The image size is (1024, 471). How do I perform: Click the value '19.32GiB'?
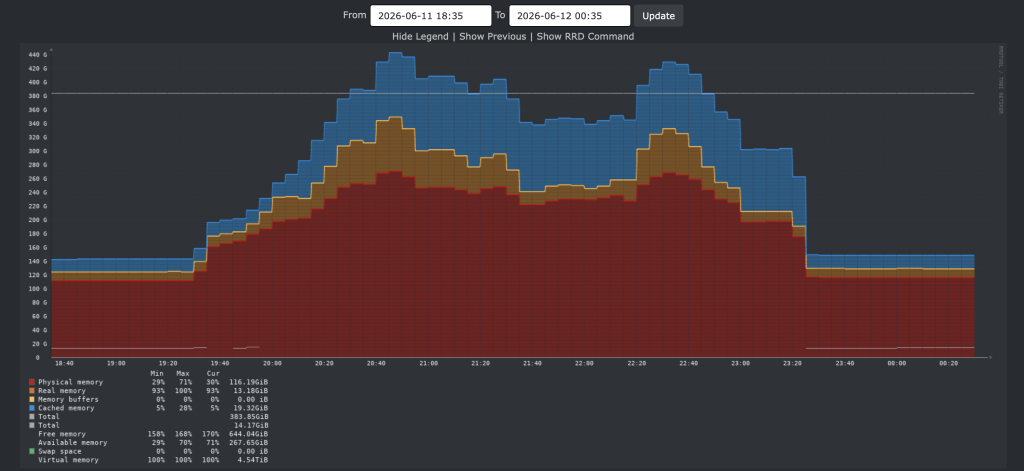point(250,408)
